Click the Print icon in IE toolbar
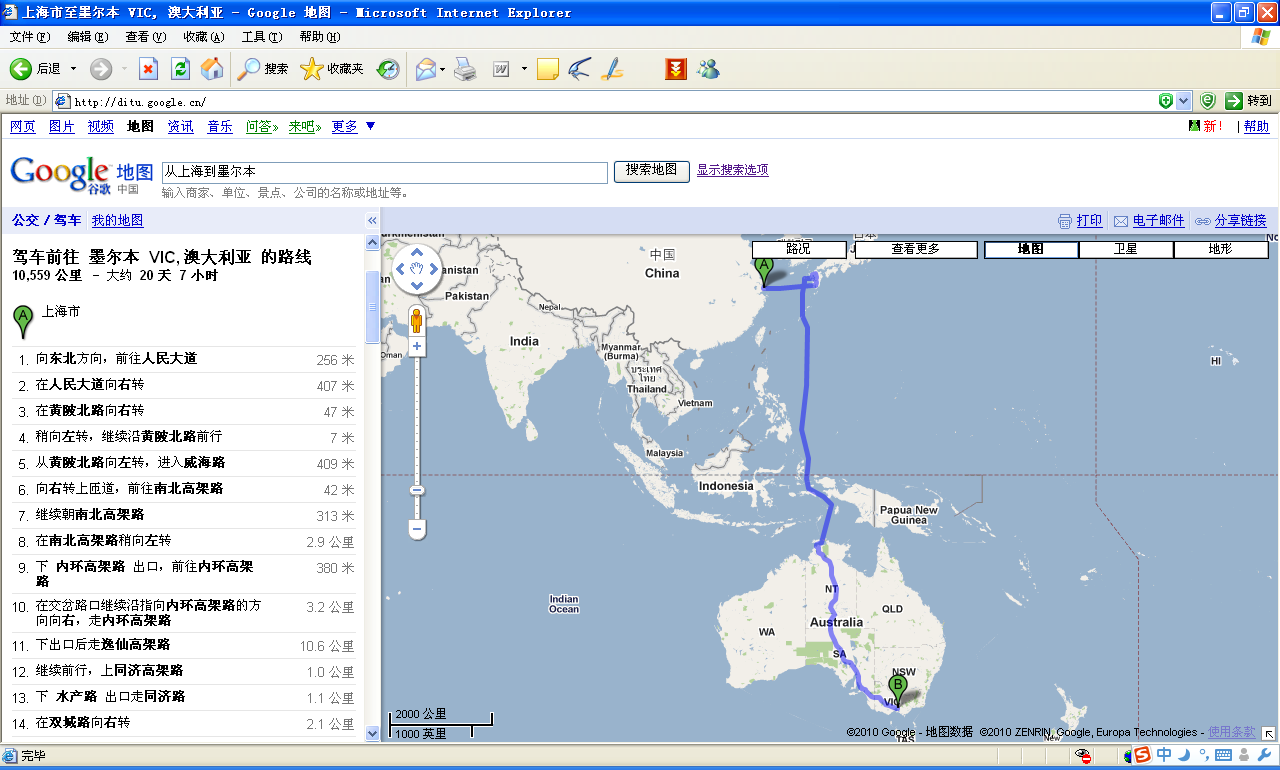 tap(465, 69)
